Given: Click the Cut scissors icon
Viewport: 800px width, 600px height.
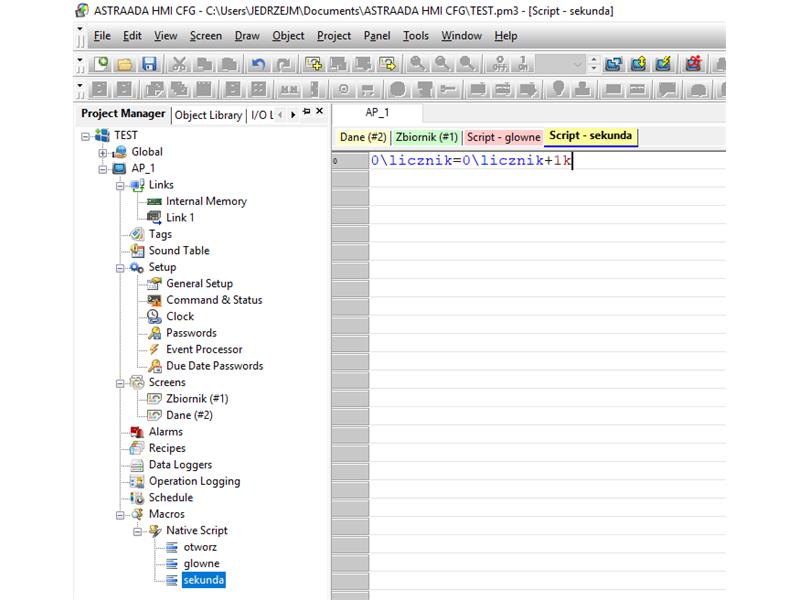Looking at the screenshot, I should pos(179,64).
